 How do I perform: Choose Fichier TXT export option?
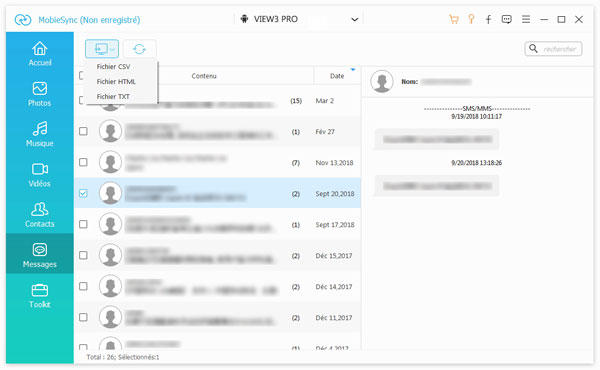[x=113, y=96]
